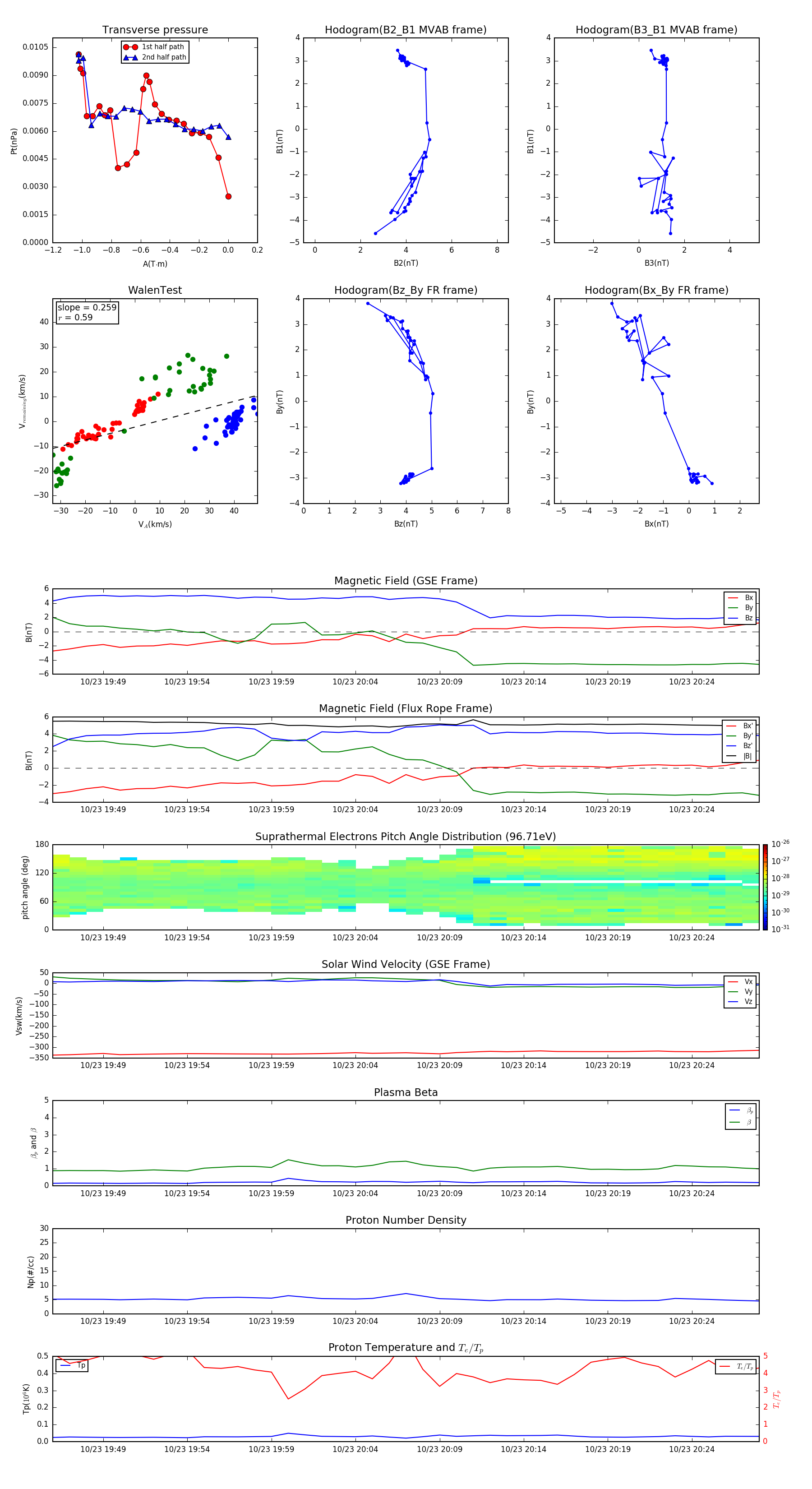Viewport: 812px width, 1489px height.
Task: Click '10/23 19:59' tick under velocity plot
Action: pos(271,1065)
